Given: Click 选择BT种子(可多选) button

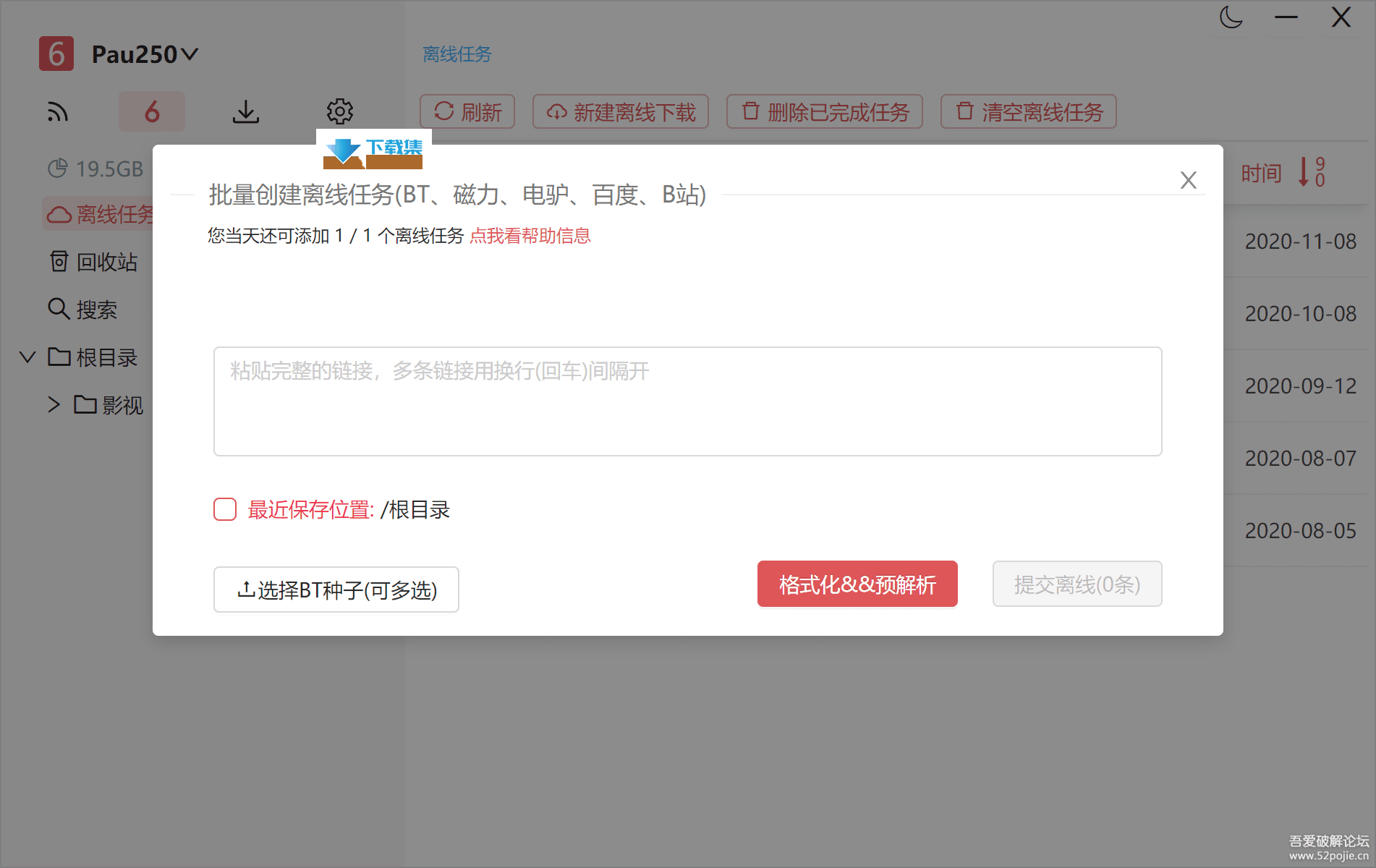Looking at the screenshot, I should (x=336, y=590).
